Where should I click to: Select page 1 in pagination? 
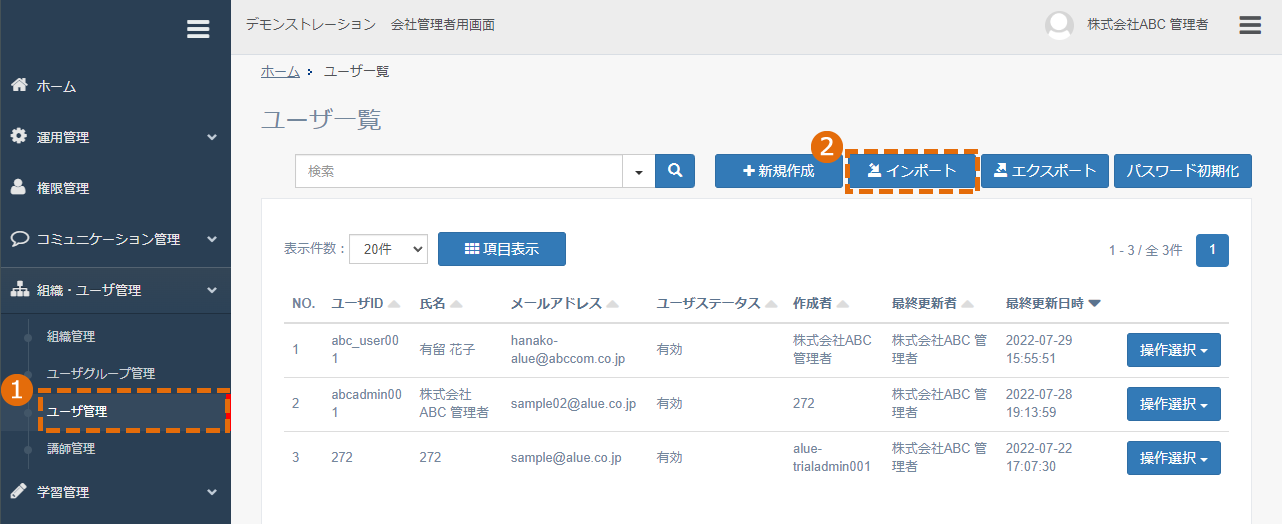click(x=1213, y=250)
